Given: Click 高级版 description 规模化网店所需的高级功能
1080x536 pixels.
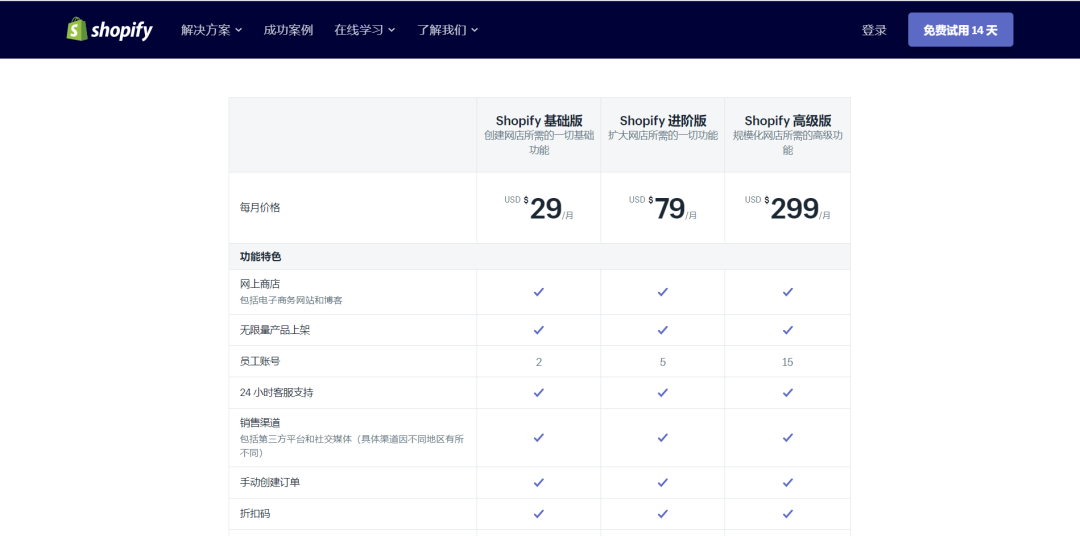Looking at the screenshot, I should pyautogui.click(x=787, y=143).
